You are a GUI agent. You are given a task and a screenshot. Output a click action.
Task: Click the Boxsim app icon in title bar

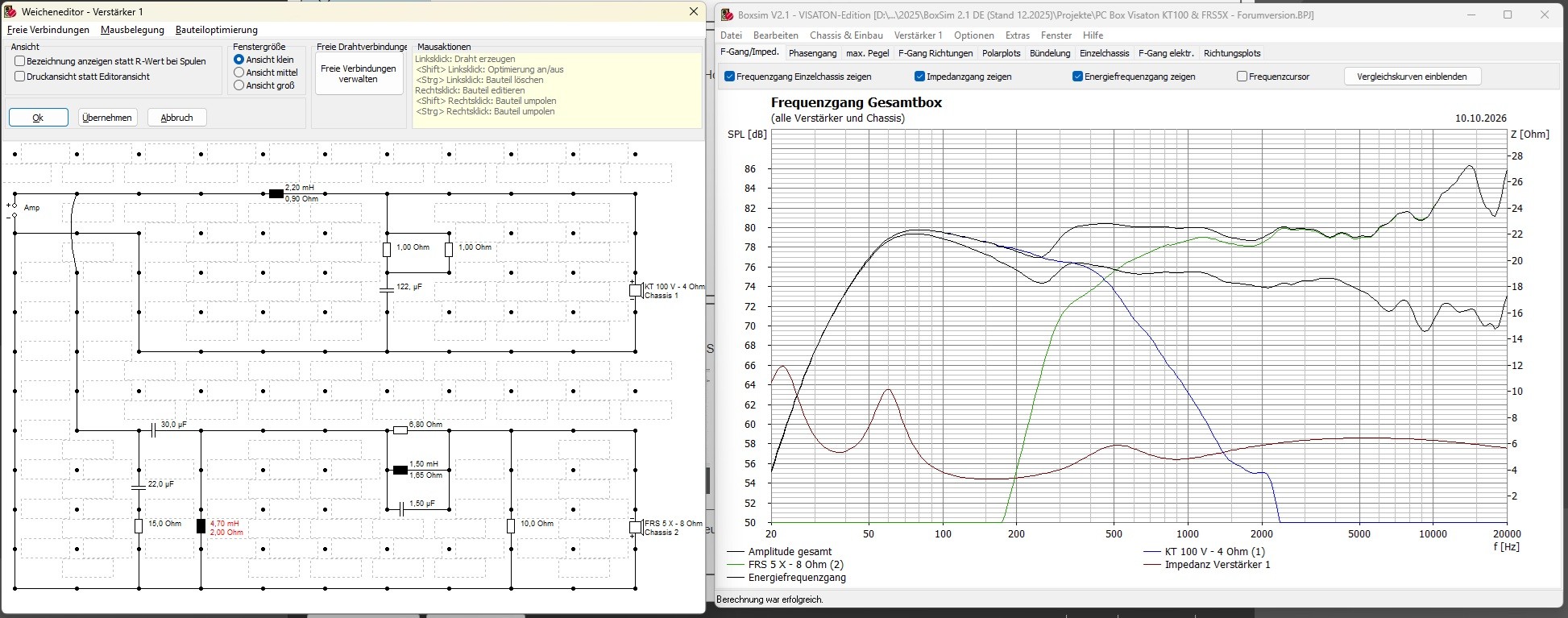tap(728, 15)
